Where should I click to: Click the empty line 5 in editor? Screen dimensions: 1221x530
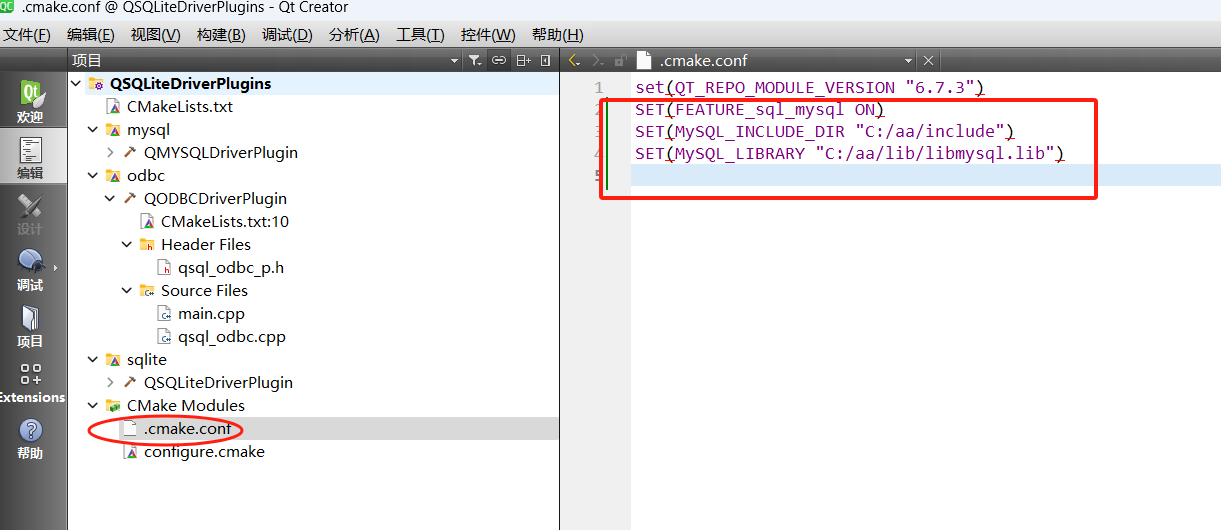coord(925,176)
